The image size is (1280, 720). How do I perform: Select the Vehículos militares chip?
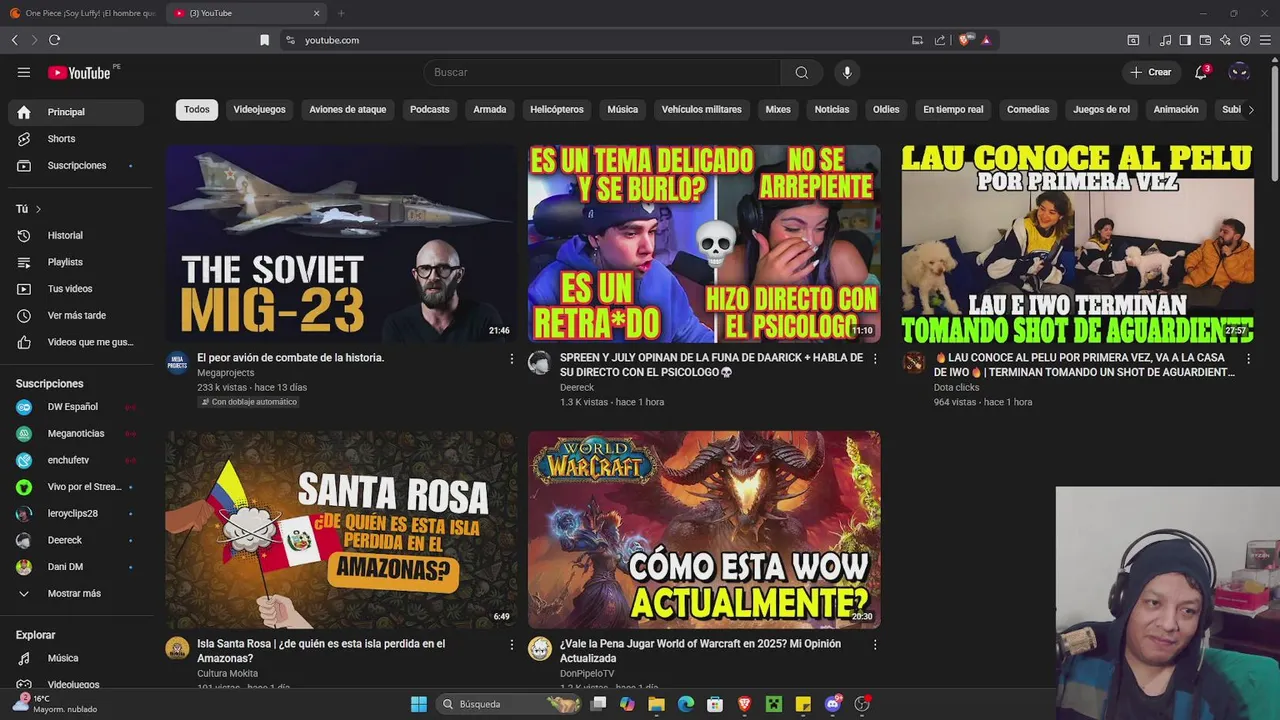(x=701, y=109)
